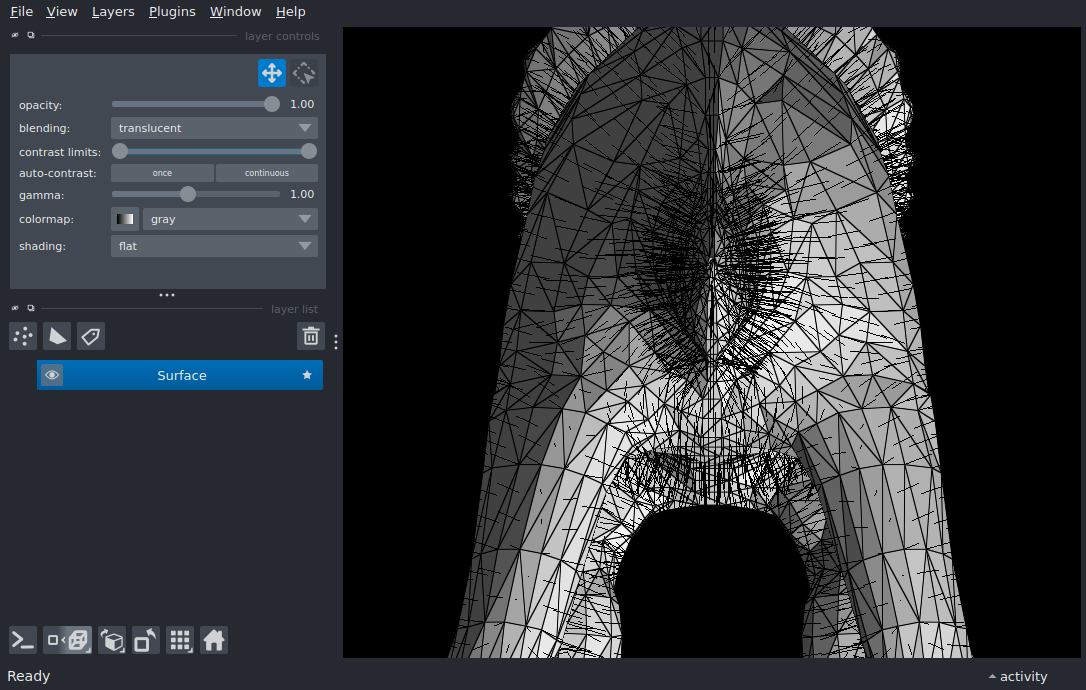This screenshot has height=690, width=1086.
Task: Toggle grid mode view
Action: pos(180,640)
